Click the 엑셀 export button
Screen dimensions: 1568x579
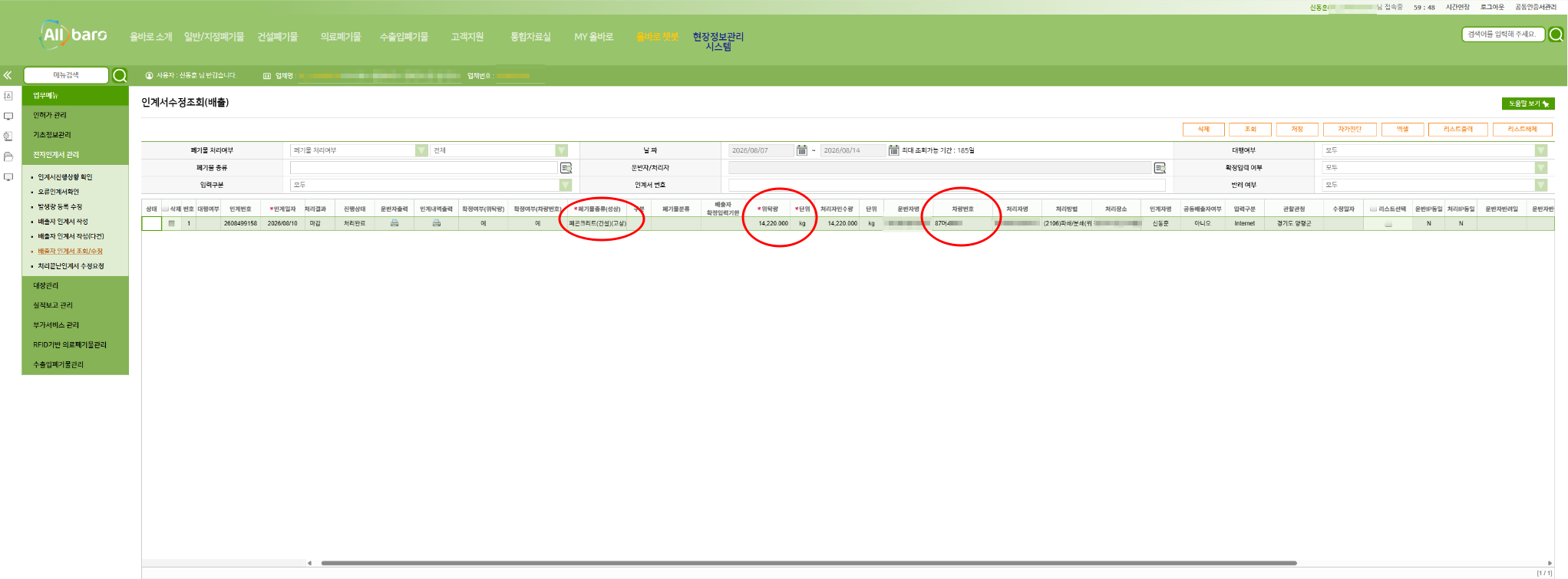(x=1402, y=129)
